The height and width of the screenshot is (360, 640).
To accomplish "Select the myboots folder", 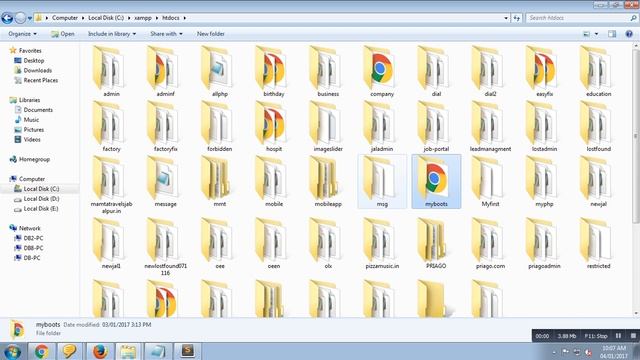I will coord(436,182).
